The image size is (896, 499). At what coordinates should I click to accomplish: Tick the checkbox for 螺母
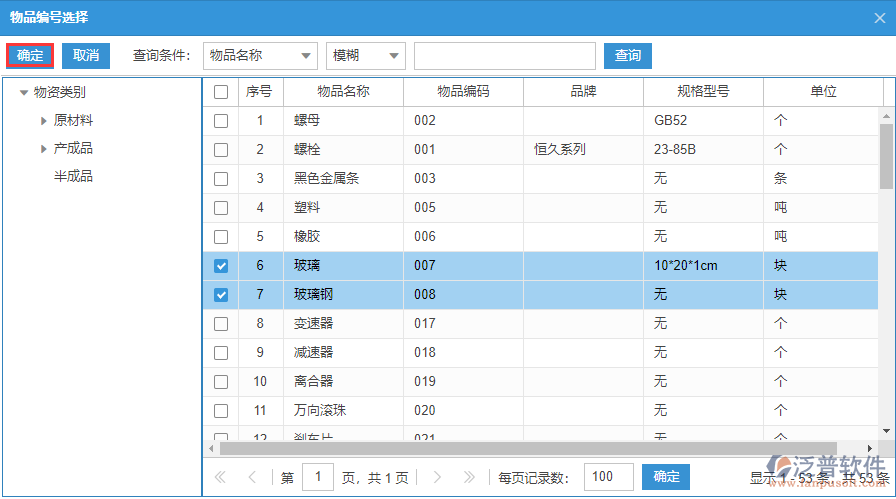[221, 121]
